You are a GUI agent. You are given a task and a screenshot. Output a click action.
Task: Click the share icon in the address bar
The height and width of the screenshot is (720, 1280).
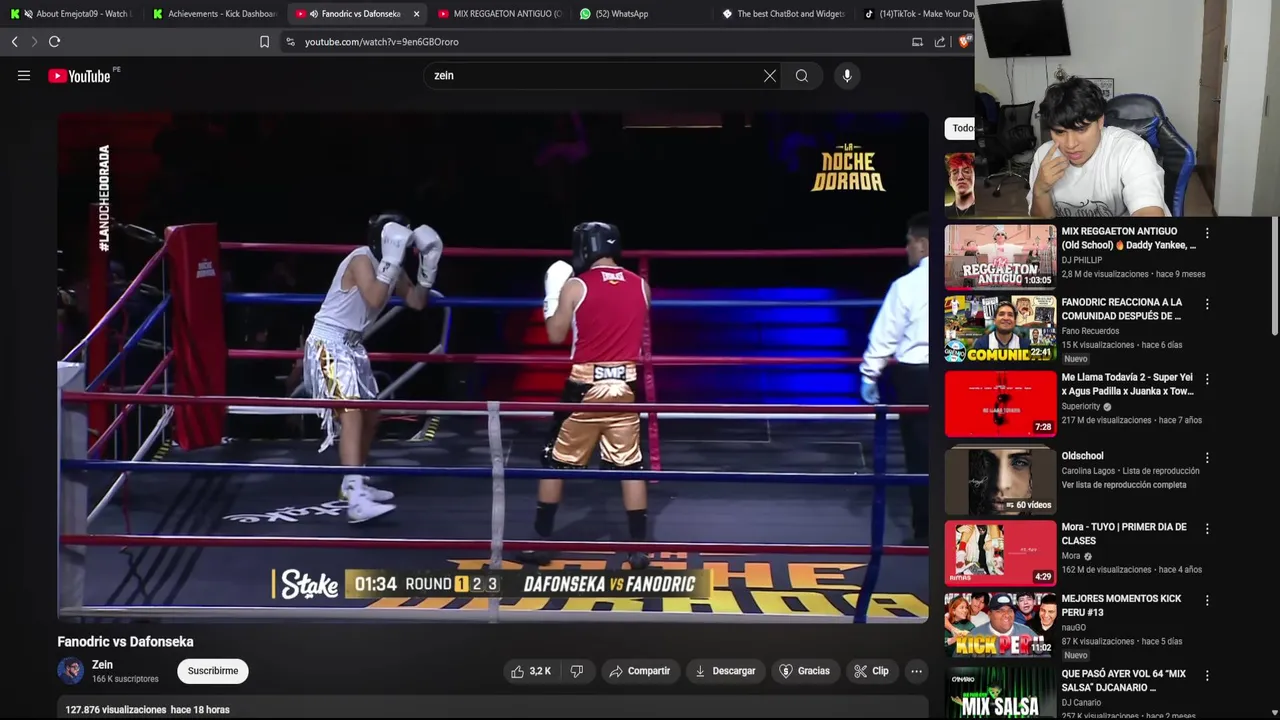(940, 42)
